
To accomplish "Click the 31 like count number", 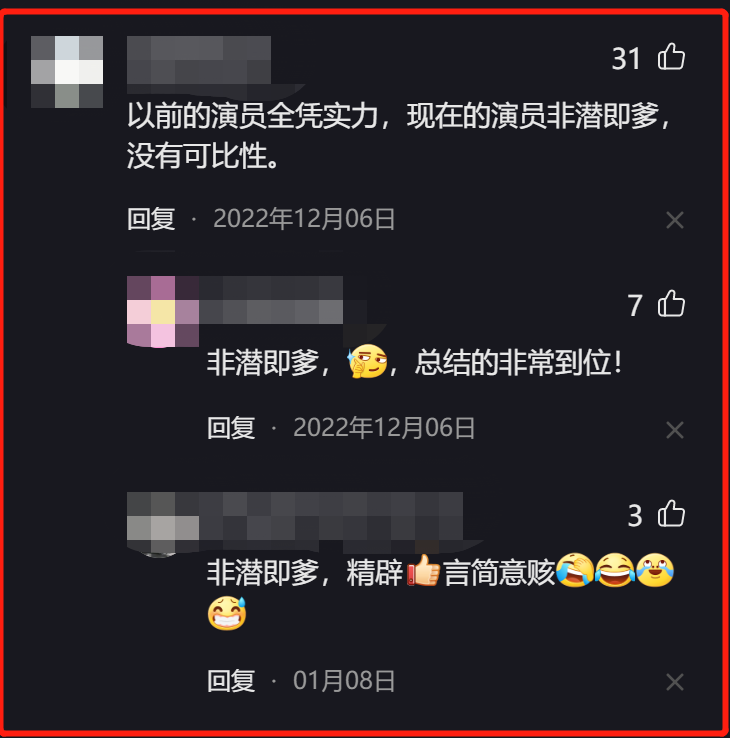I will 626,58.
